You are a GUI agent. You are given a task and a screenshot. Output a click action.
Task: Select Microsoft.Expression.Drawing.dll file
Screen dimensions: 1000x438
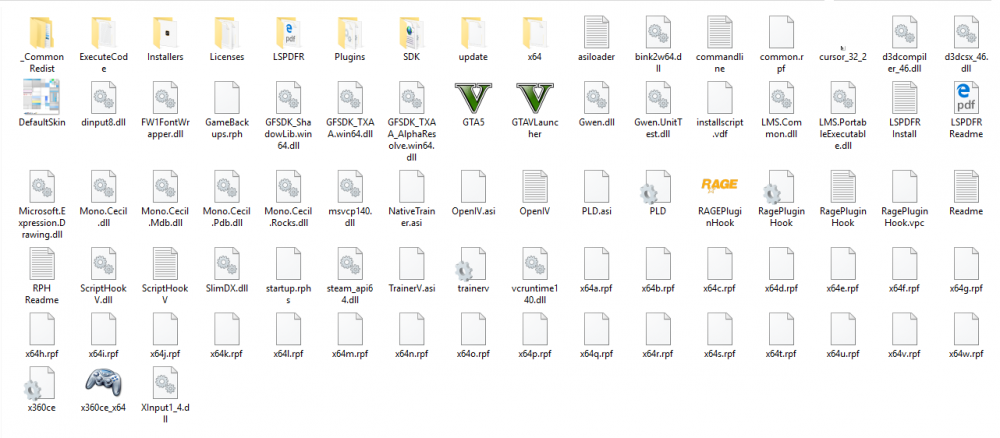pyautogui.click(x=41, y=186)
